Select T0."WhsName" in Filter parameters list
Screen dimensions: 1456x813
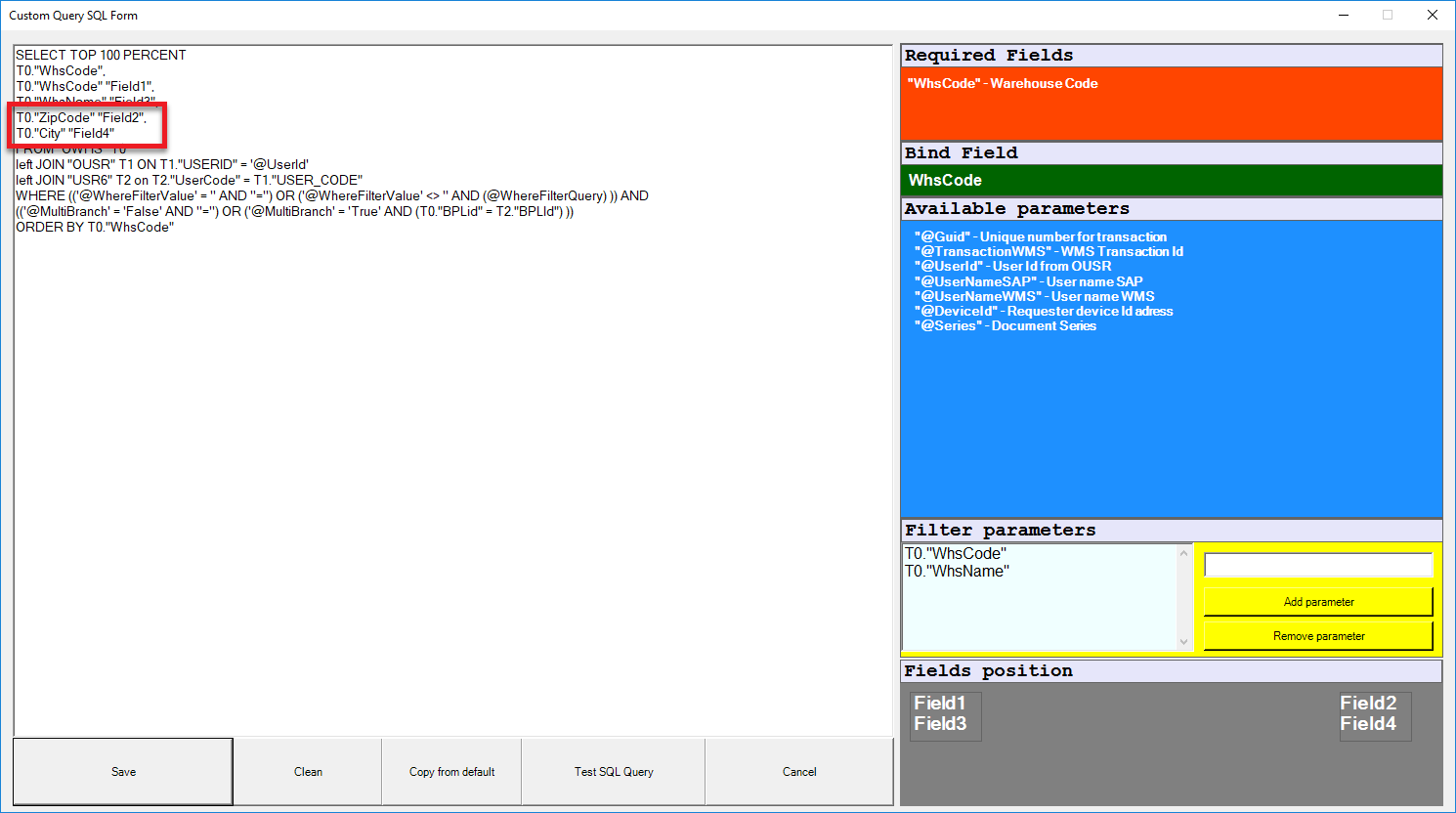pyautogui.click(x=958, y=572)
